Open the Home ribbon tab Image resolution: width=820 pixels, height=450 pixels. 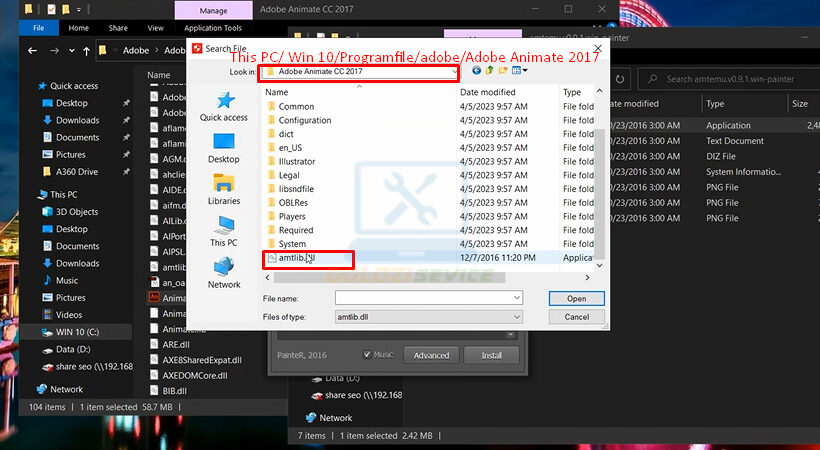[78, 28]
